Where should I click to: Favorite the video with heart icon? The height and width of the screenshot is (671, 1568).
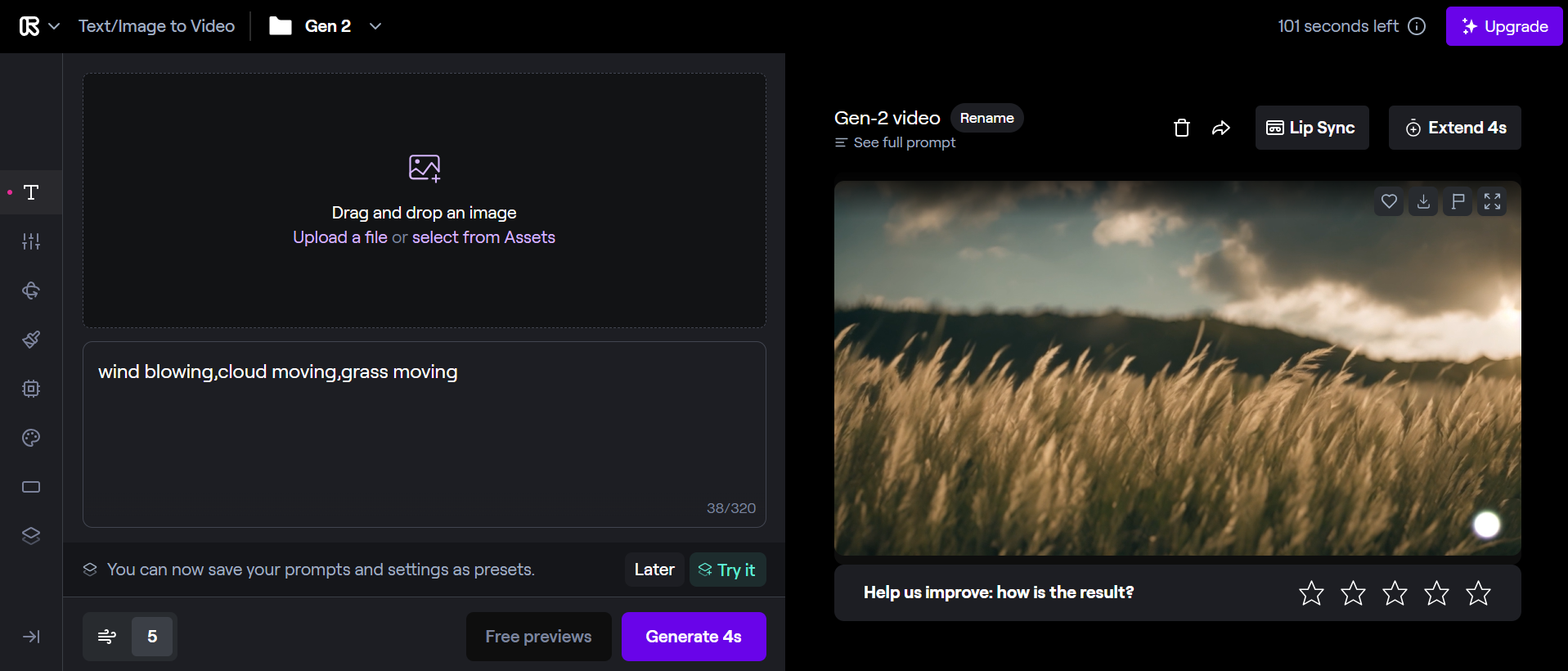[x=1389, y=201]
